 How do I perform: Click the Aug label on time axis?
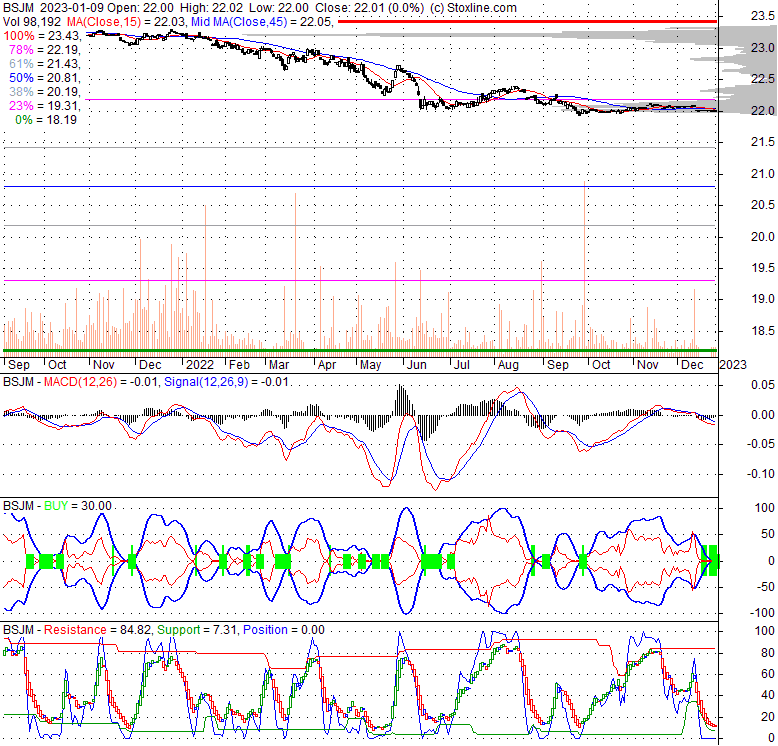pyautogui.click(x=508, y=365)
